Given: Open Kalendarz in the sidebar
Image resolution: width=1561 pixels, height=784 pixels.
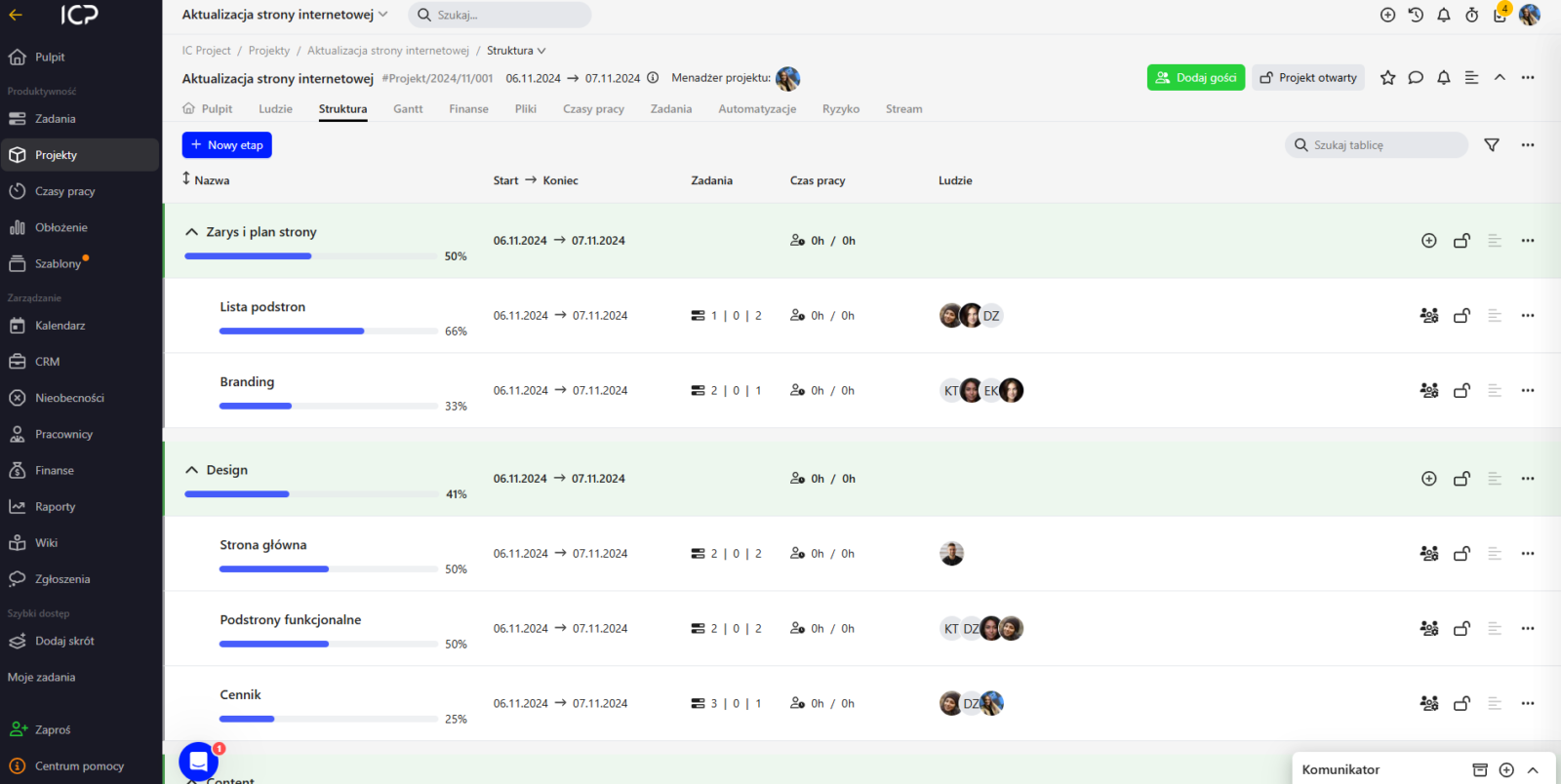Looking at the screenshot, I should (x=60, y=326).
